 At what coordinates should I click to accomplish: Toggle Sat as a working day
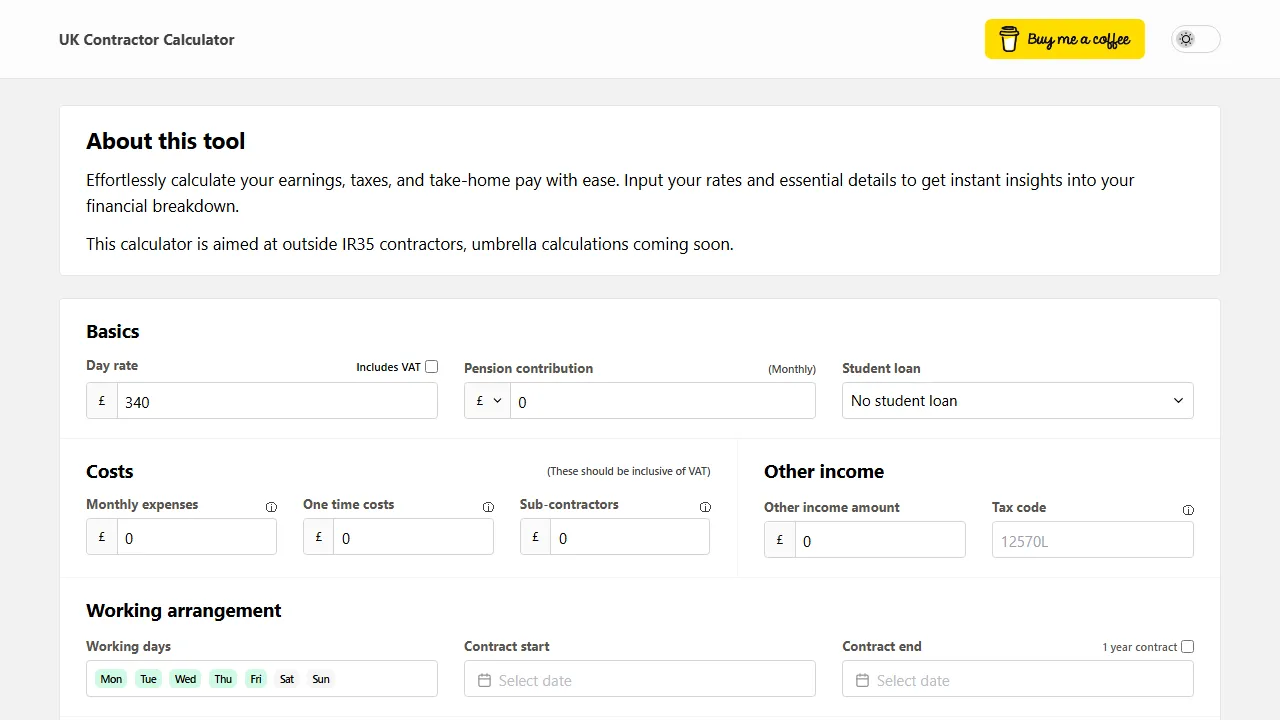point(286,679)
